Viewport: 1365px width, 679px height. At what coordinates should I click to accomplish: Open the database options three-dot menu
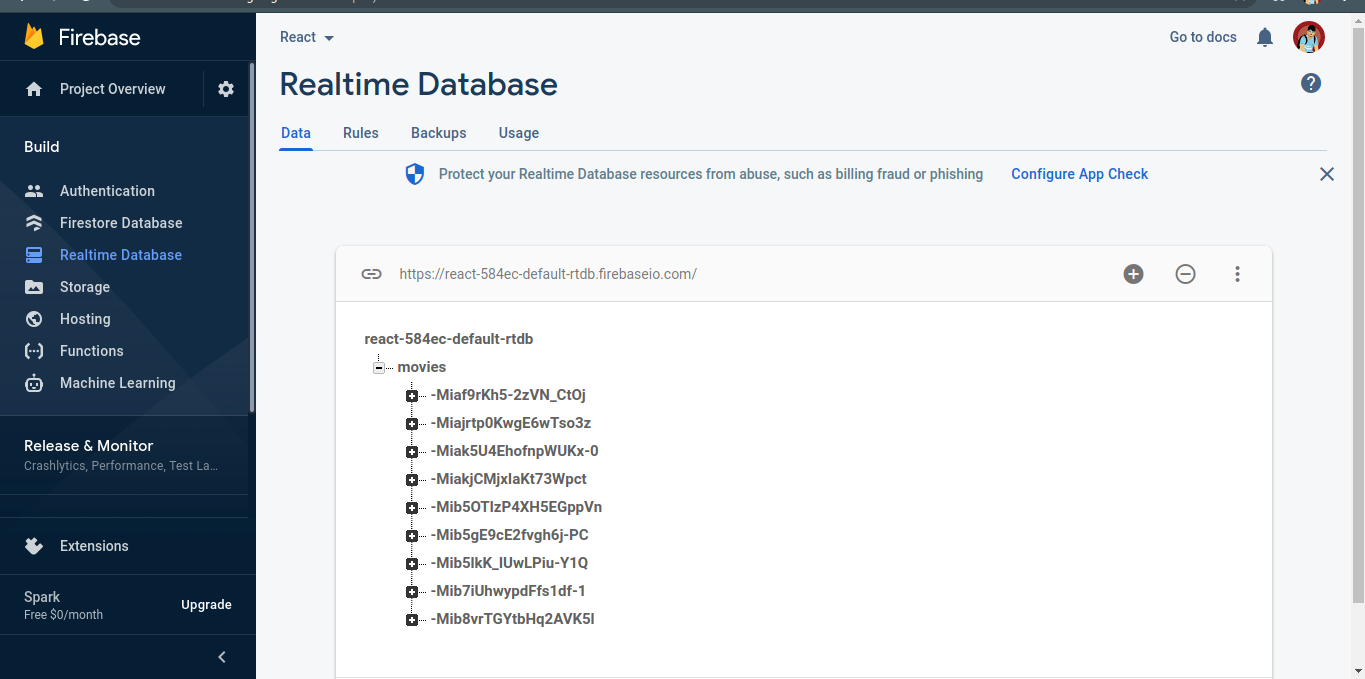coord(1237,273)
